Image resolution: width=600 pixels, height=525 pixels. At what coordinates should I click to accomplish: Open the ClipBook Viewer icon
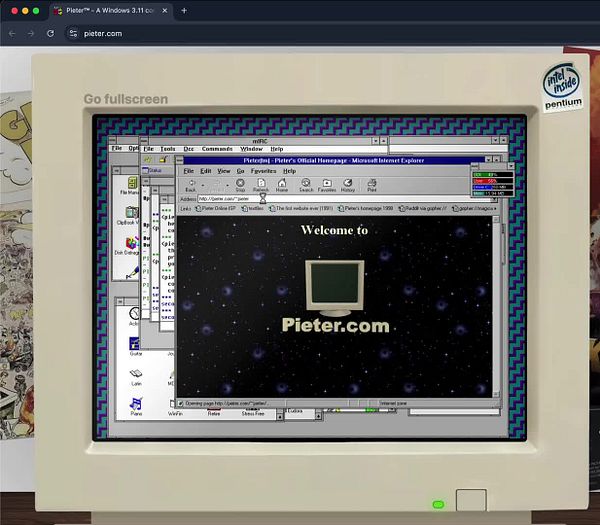coord(132,213)
